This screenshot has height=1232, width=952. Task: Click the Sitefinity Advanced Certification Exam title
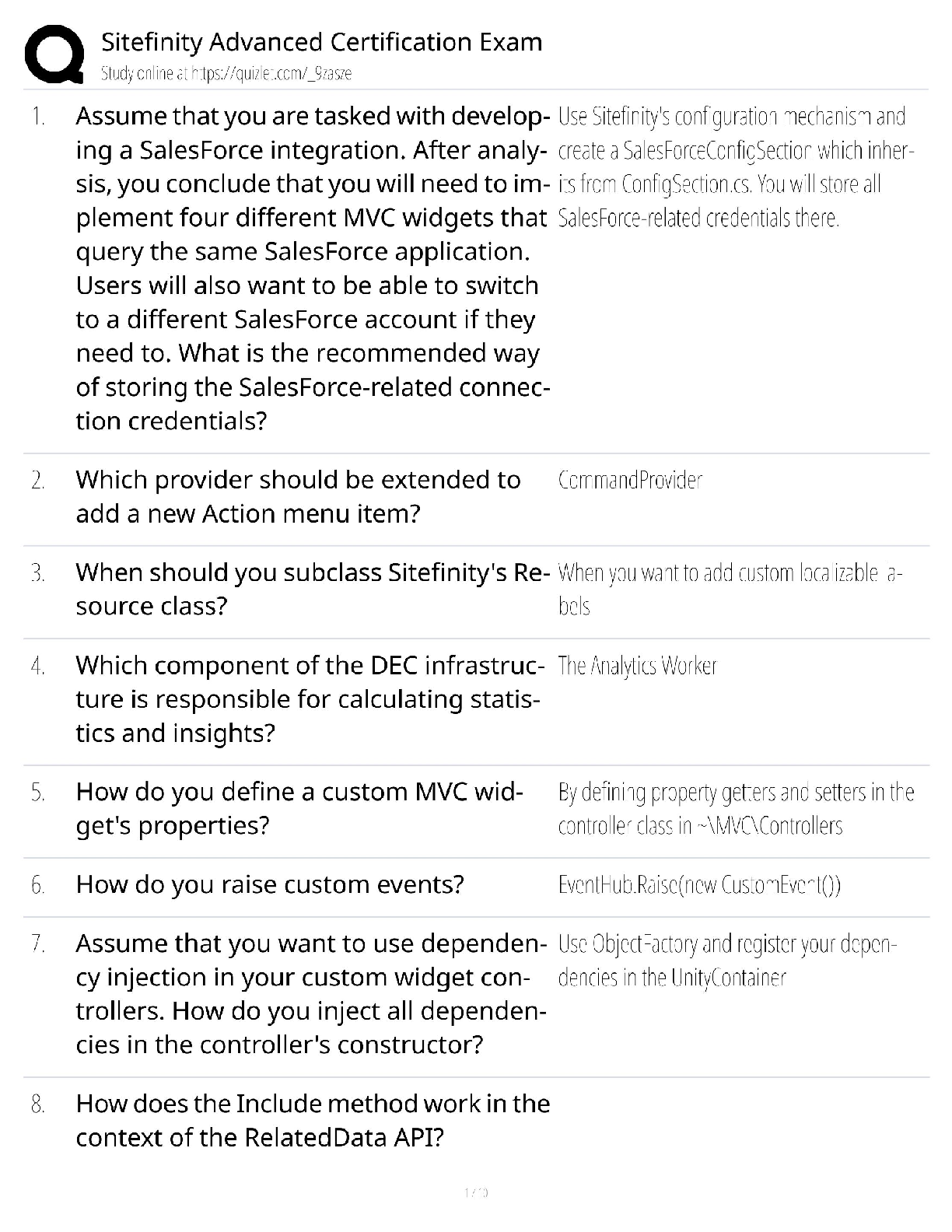click(x=321, y=42)
